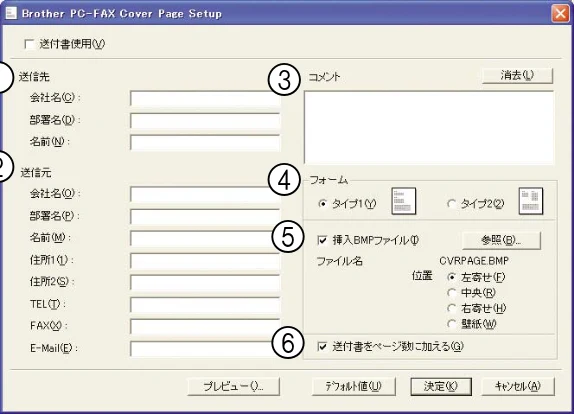Confirm with the 決定(K) button
The height and width of the screenshot is (414, 574).
coord(441,387)
